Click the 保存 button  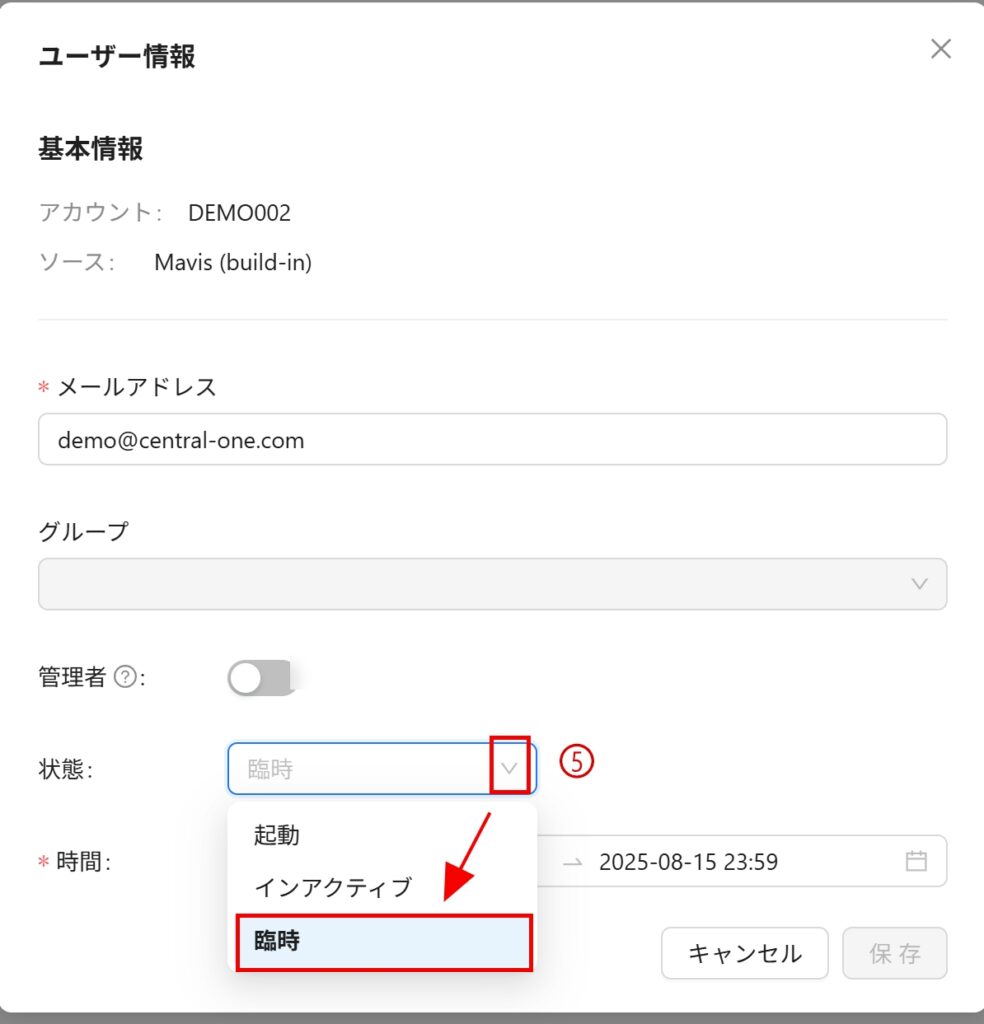(x=894, y=953)
